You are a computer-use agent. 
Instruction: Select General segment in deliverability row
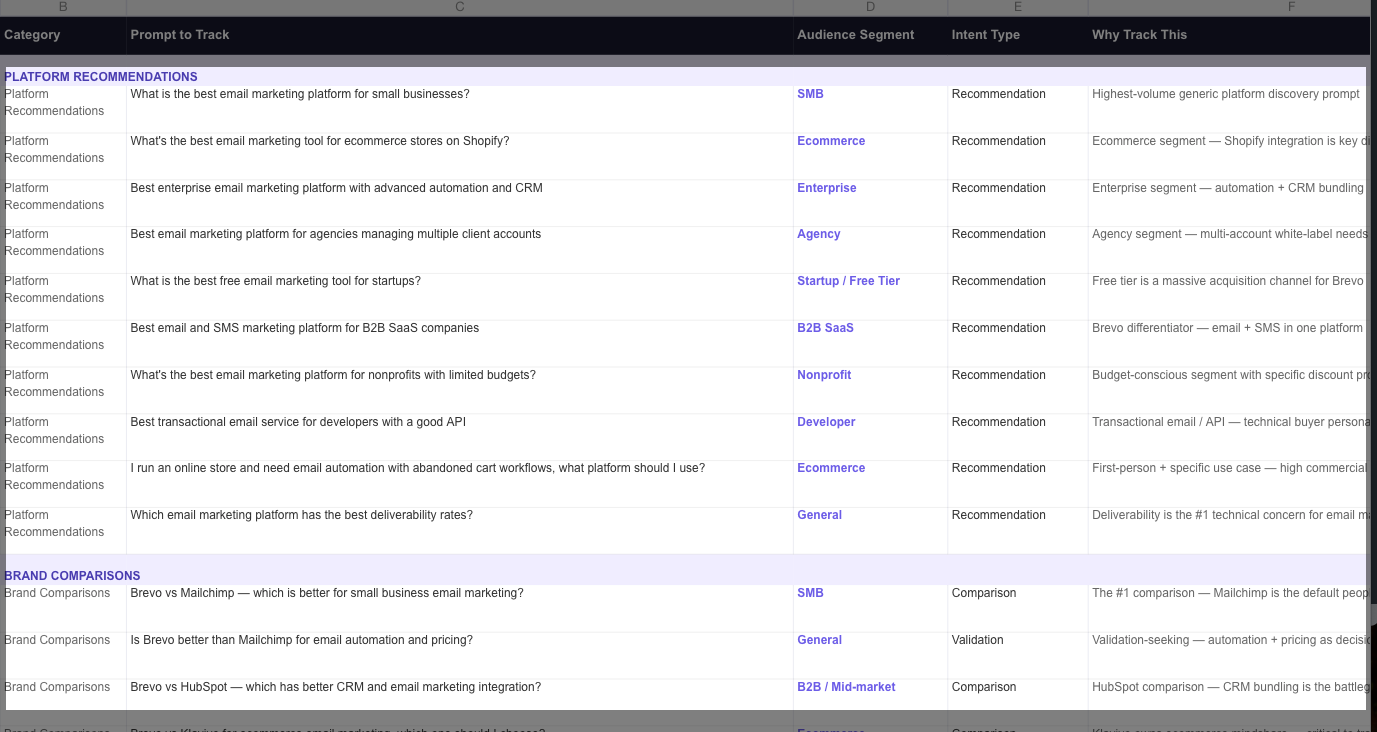870,531
